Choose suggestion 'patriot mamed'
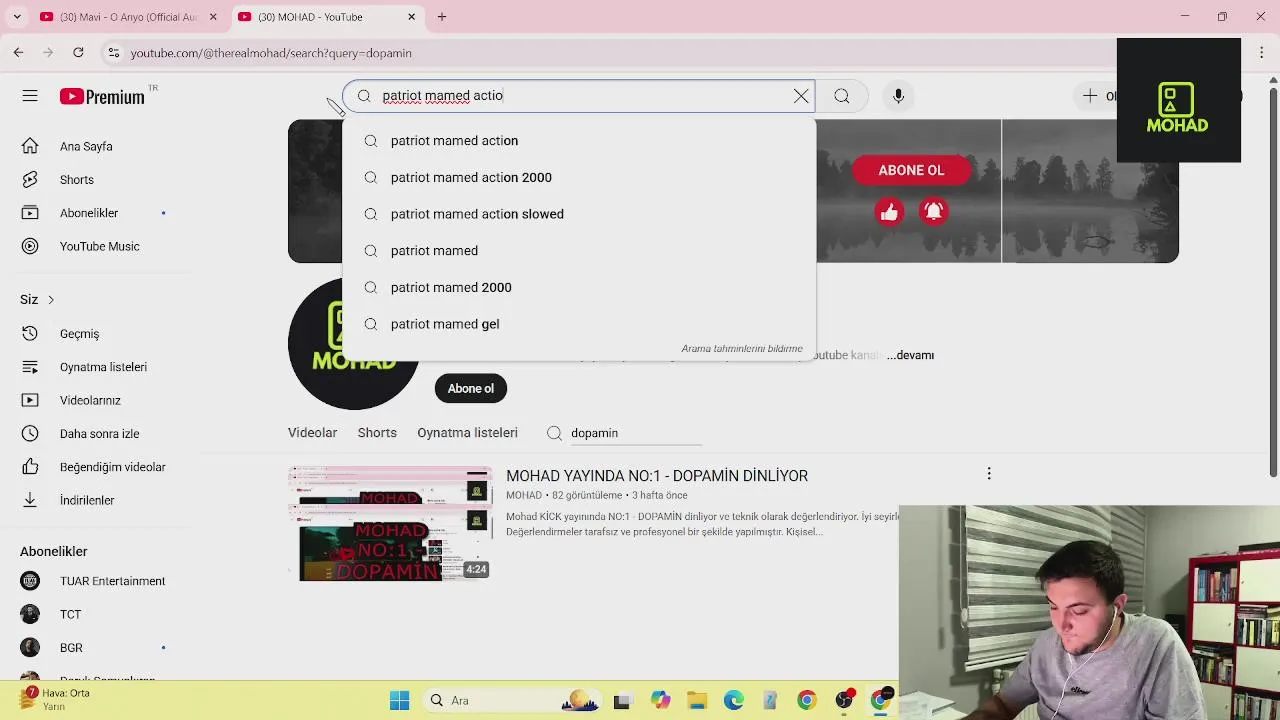 click(x=578, y=251)
